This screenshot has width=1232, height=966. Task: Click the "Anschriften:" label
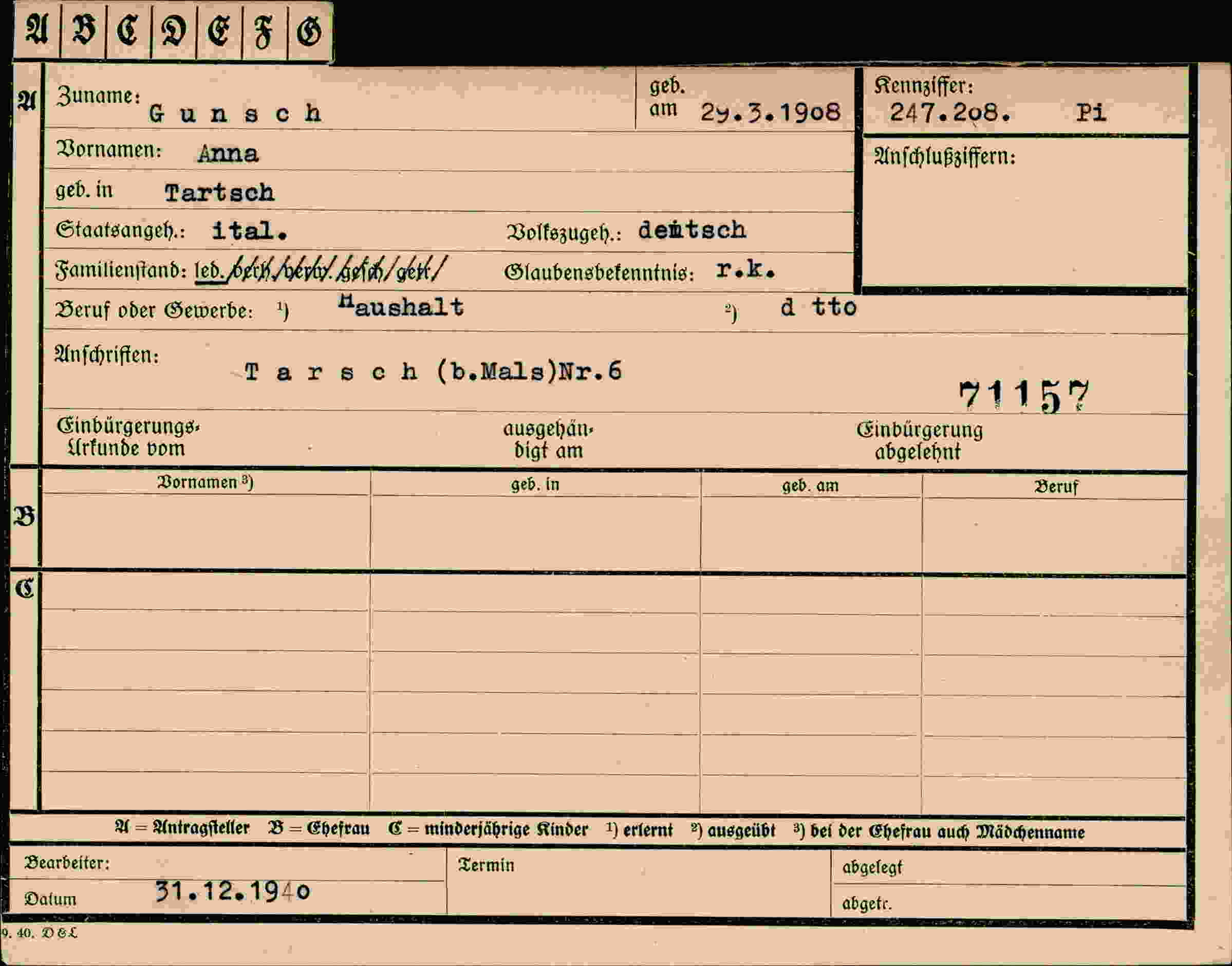[x=106, y=355]
